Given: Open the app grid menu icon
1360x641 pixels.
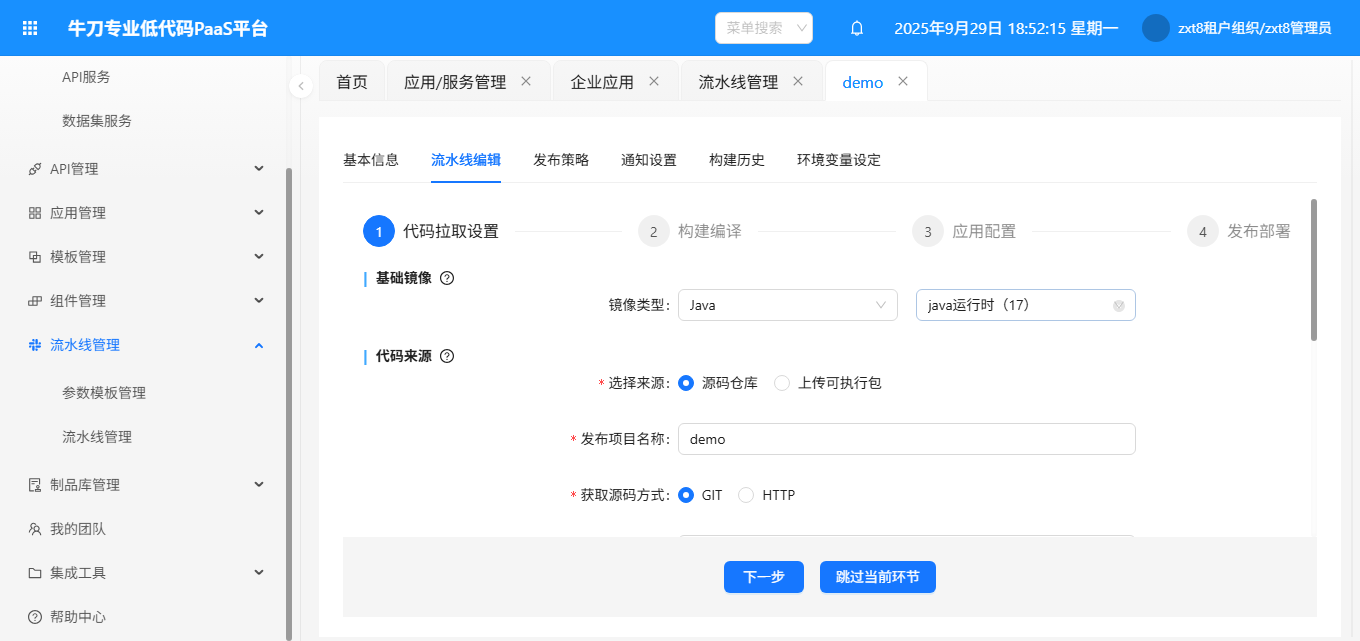Looking at the screenshot, I should click(x=30, y=28).
